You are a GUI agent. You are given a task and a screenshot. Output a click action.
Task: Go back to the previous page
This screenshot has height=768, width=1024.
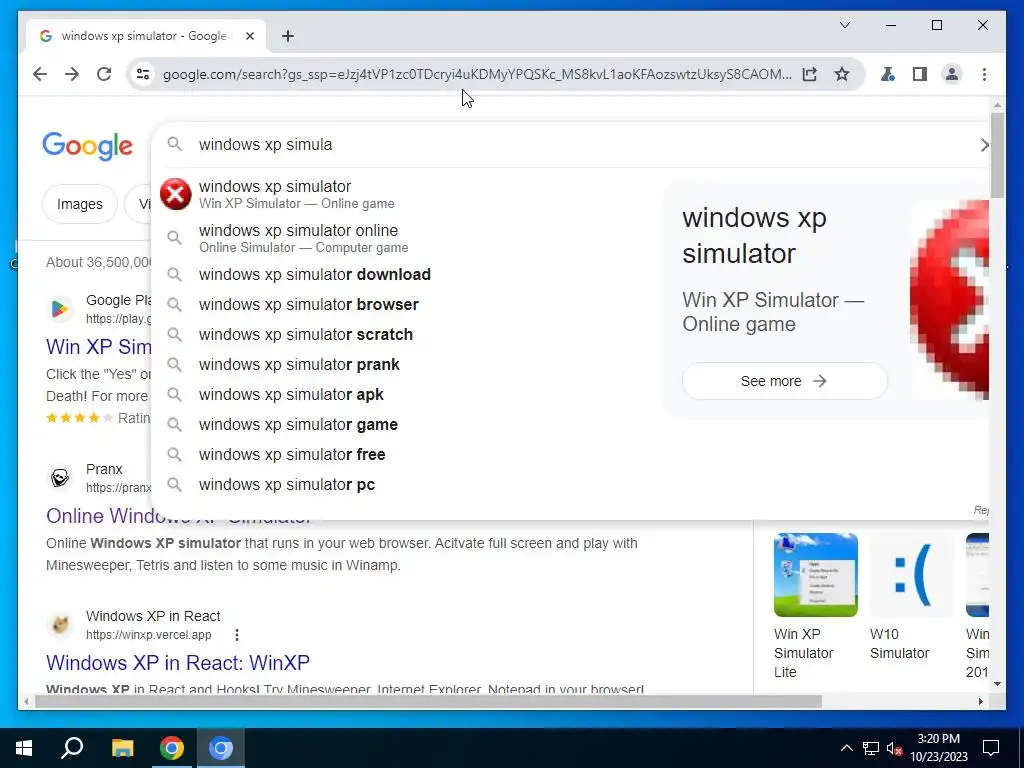[x=40, y=74]
